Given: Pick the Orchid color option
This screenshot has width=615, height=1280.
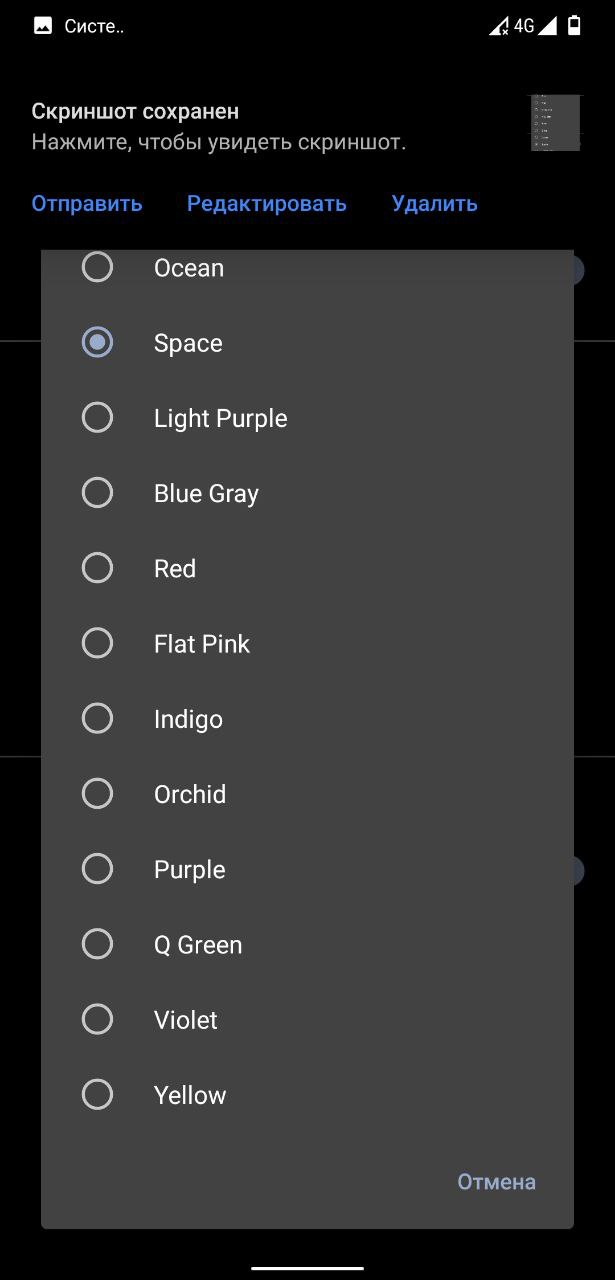Looking at the screenshot, I should coord(97,794).
